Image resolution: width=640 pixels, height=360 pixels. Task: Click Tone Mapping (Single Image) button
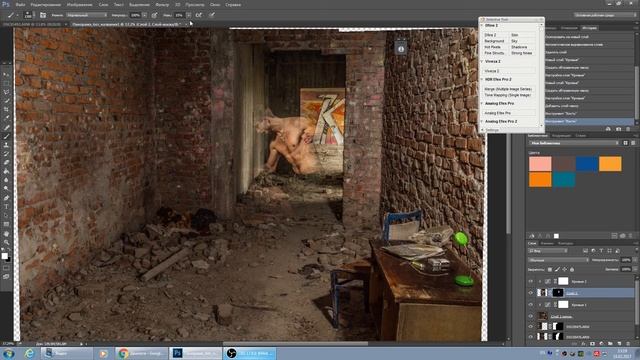click(x=509, y=95)
